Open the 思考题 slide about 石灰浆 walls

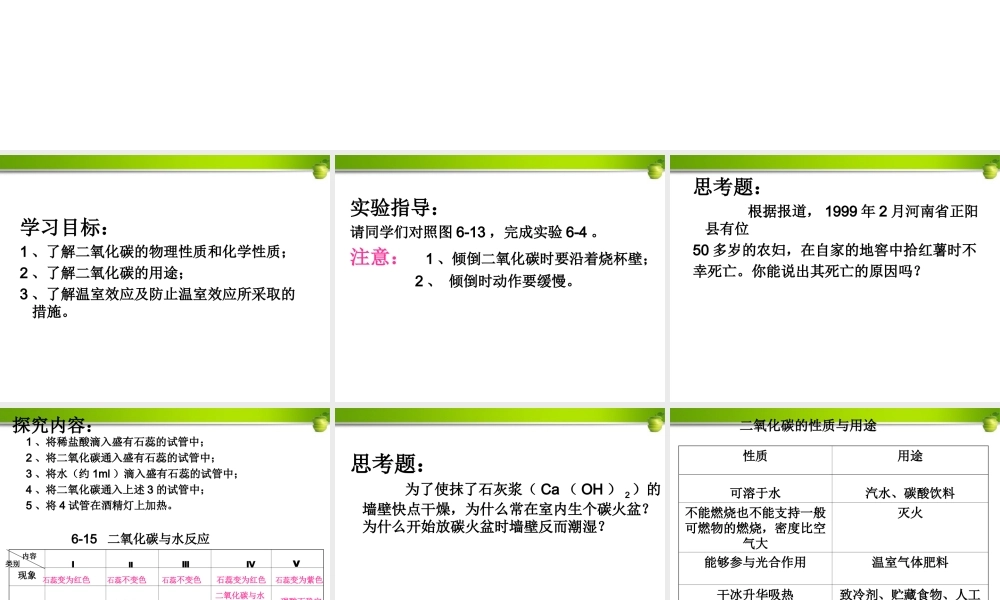click(x=499, y=504)
